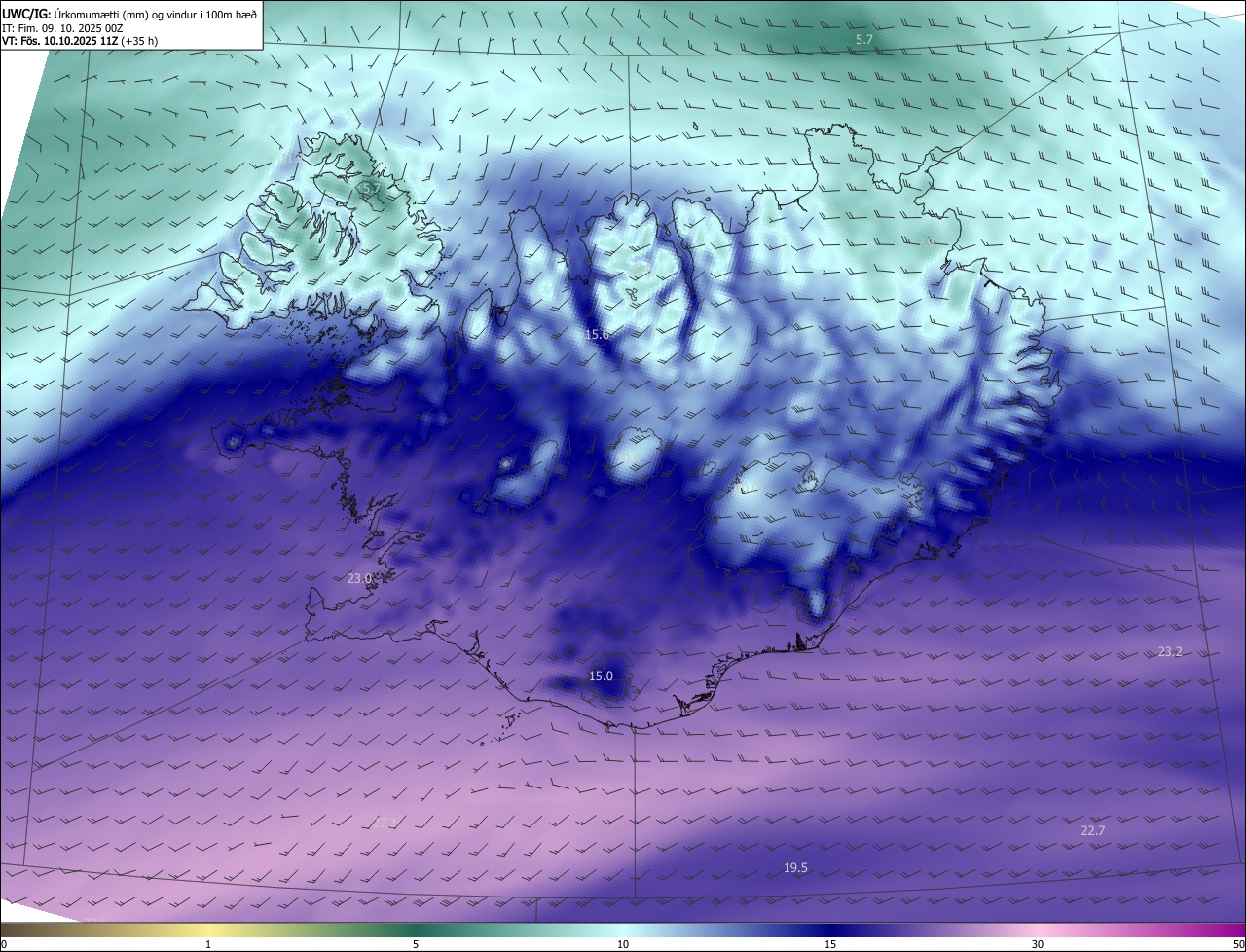Click the 15 tick label on the color scale
This screenshot has height=952, width=1246.
pos(830,944)
